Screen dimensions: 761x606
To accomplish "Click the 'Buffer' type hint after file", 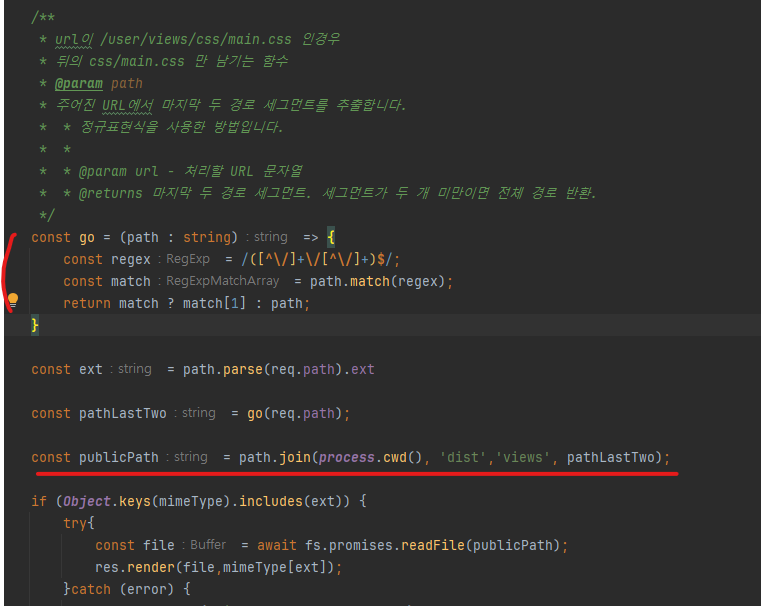I will (208, 545).
